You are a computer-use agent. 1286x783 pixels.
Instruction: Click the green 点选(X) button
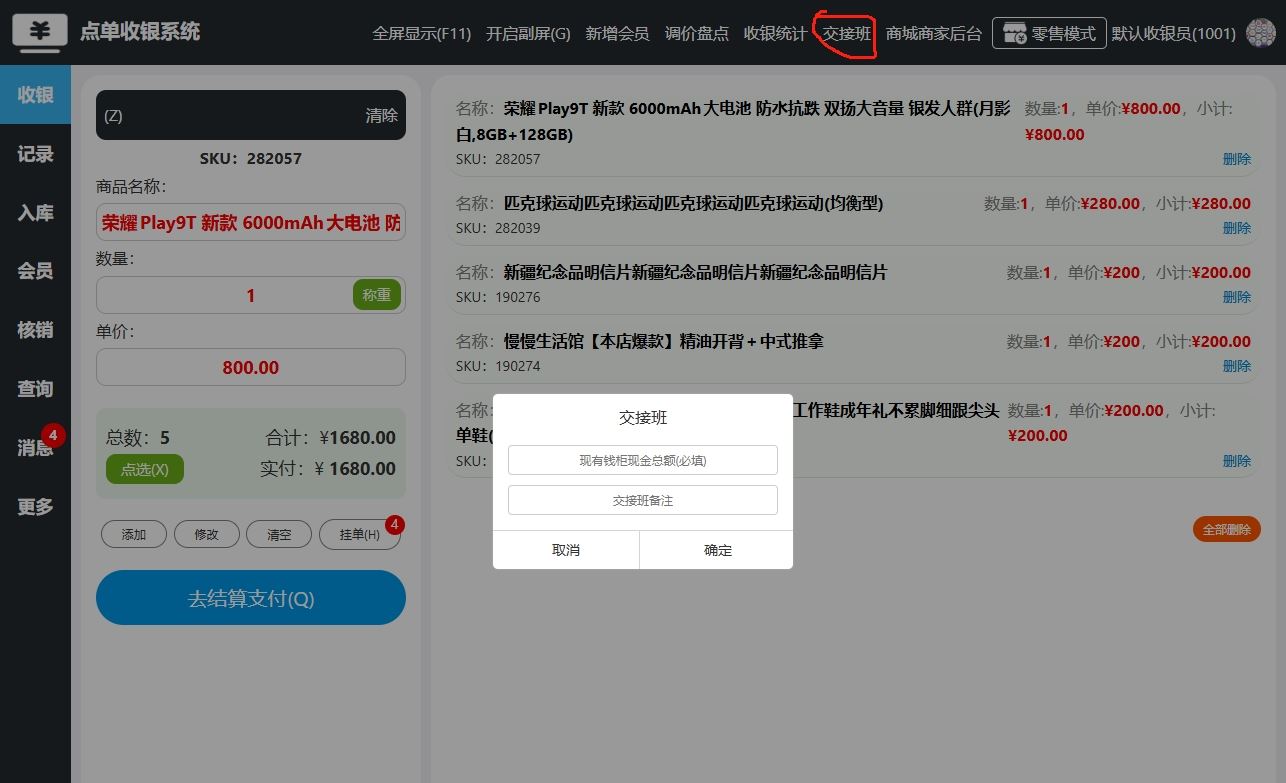tap(145, 469)
